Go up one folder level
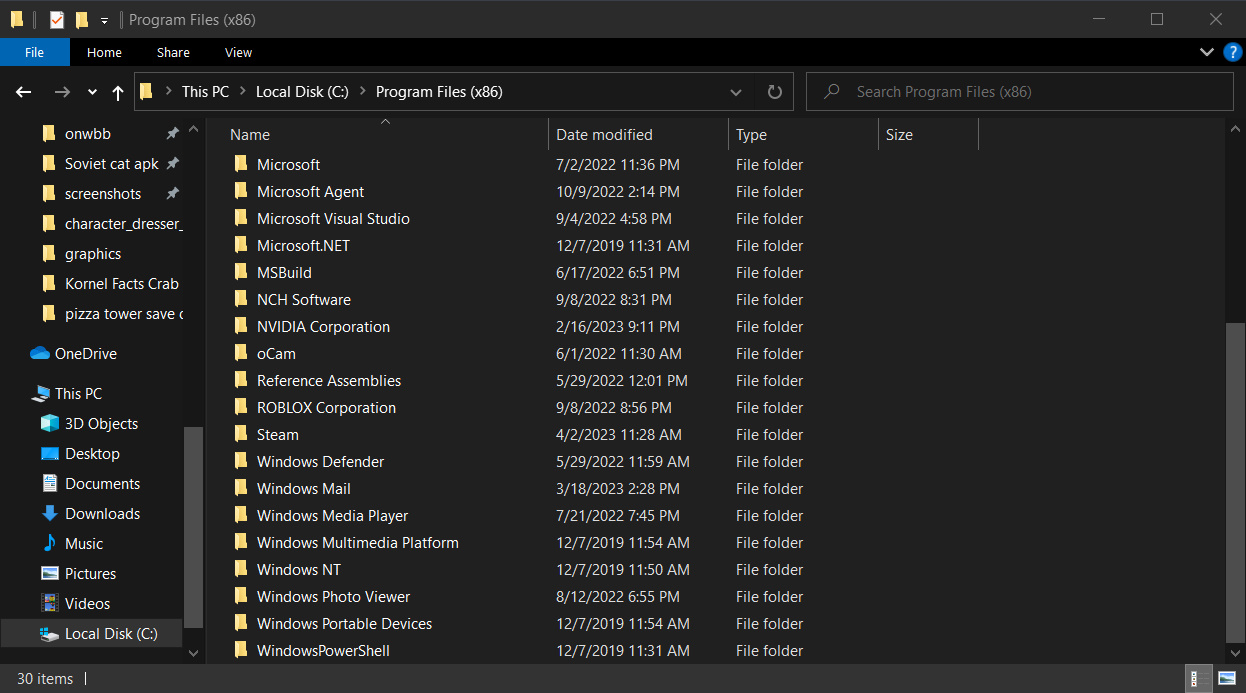The image size is (1246, 693). pyautogui.click(x=118, y=92)
